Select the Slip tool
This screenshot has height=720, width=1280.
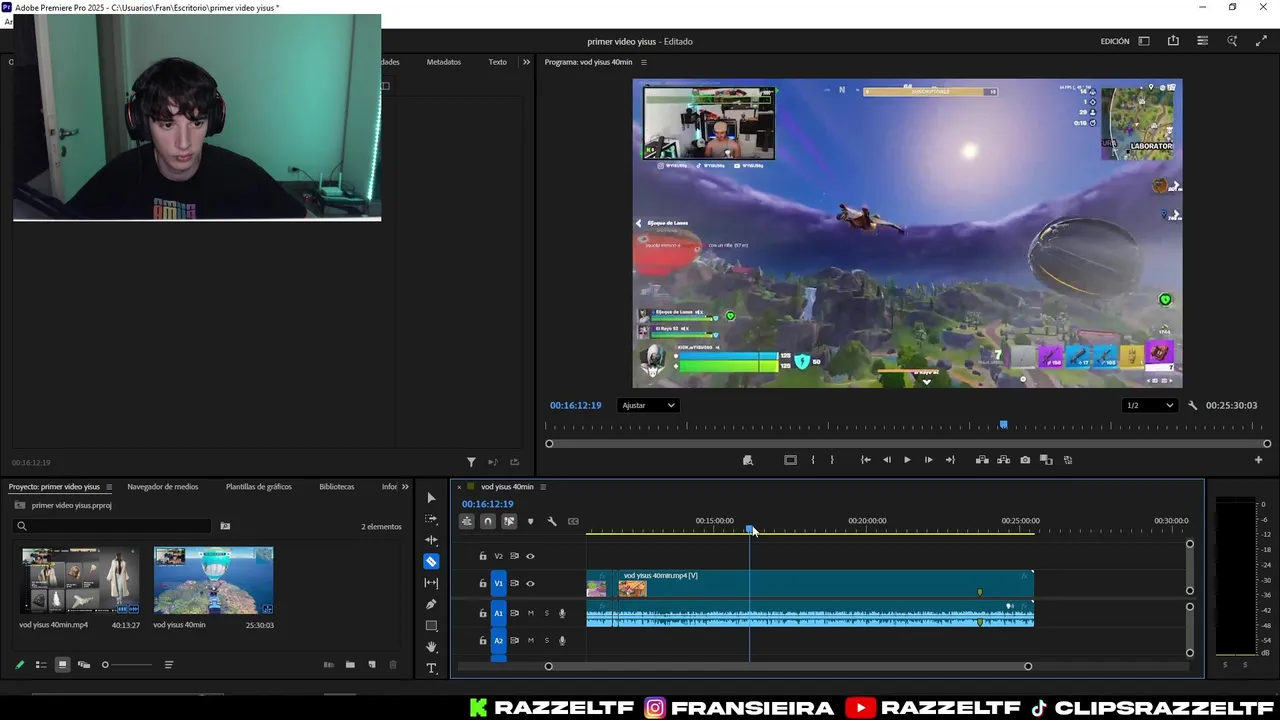pos(431,583)
